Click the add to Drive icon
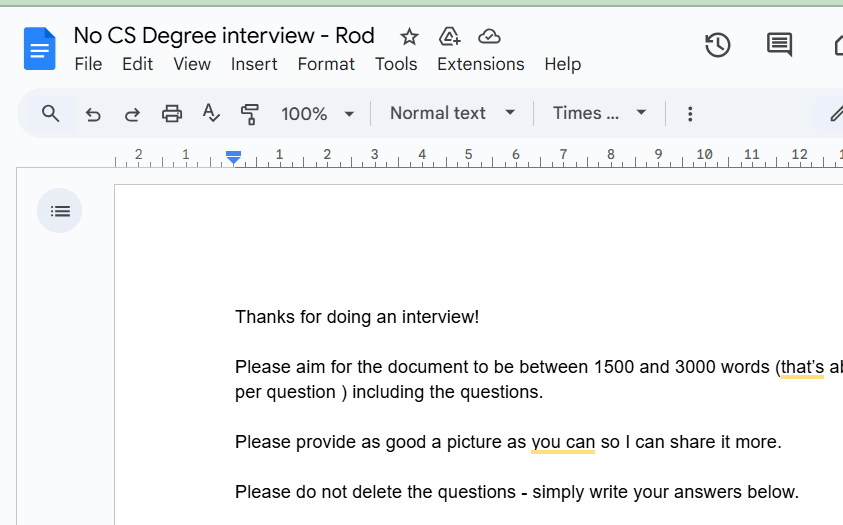The width and height of the screenshot is (843, 525). (450, 37)
